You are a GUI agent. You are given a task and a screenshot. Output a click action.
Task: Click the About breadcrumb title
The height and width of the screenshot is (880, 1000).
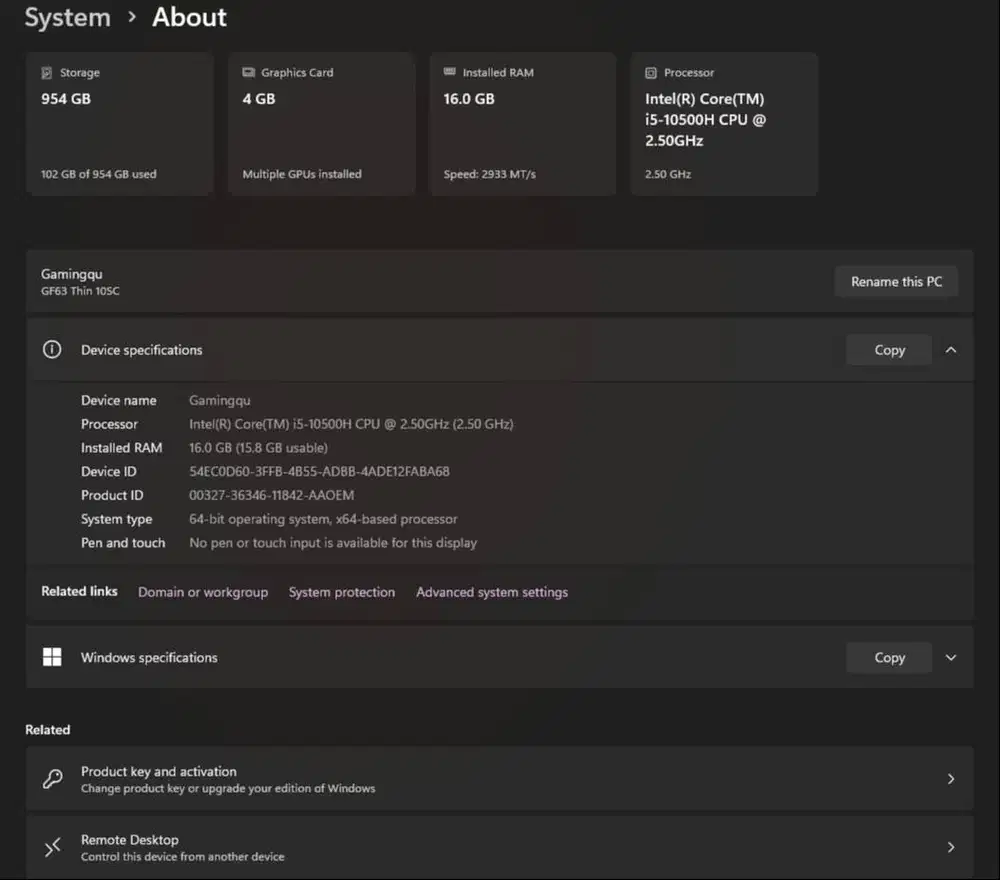tap(189, 17)
